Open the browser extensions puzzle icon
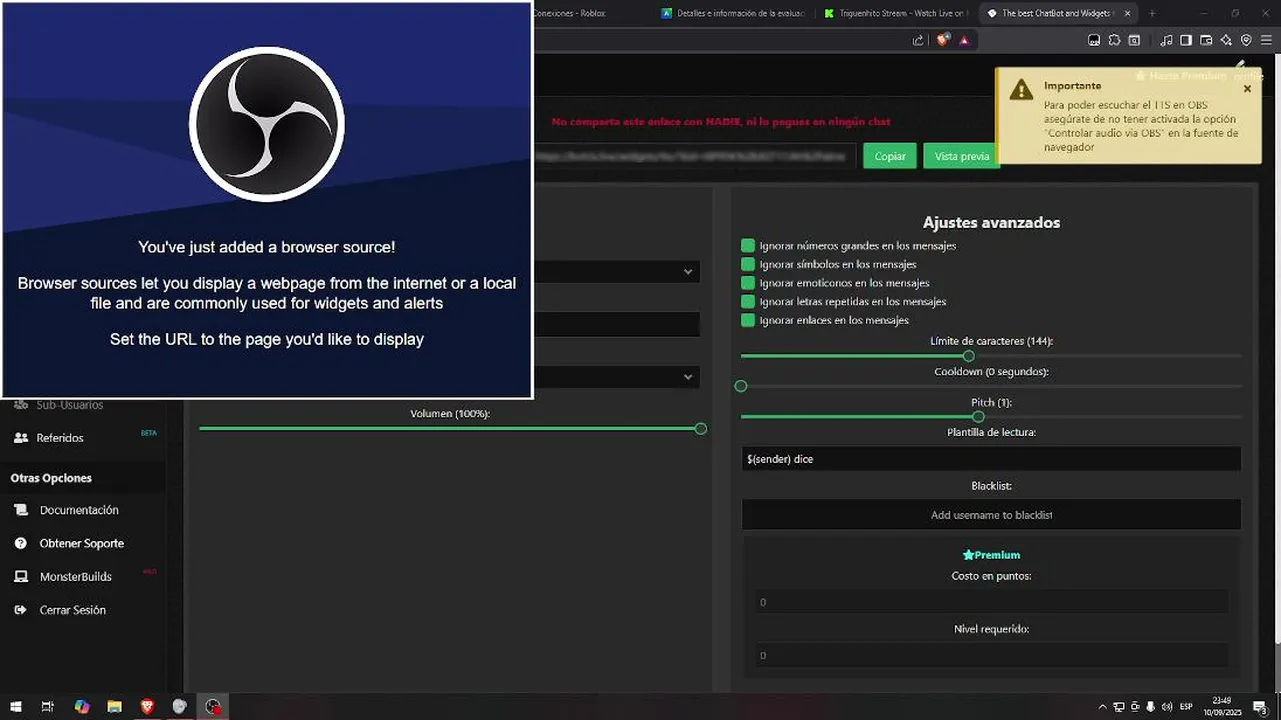This screenshot has height=720, width=1281. click(1114, 40)
